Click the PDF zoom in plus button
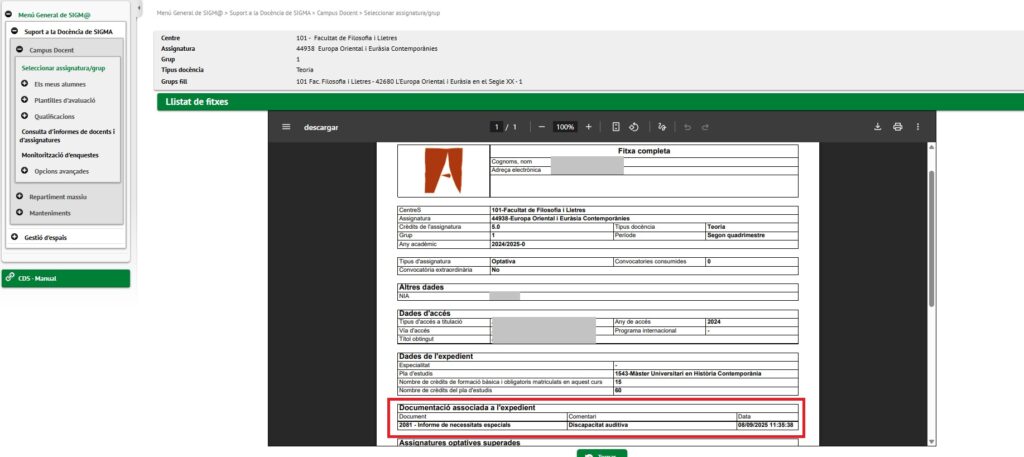Viewport: 1024px width, 457px height. point(589,127)
